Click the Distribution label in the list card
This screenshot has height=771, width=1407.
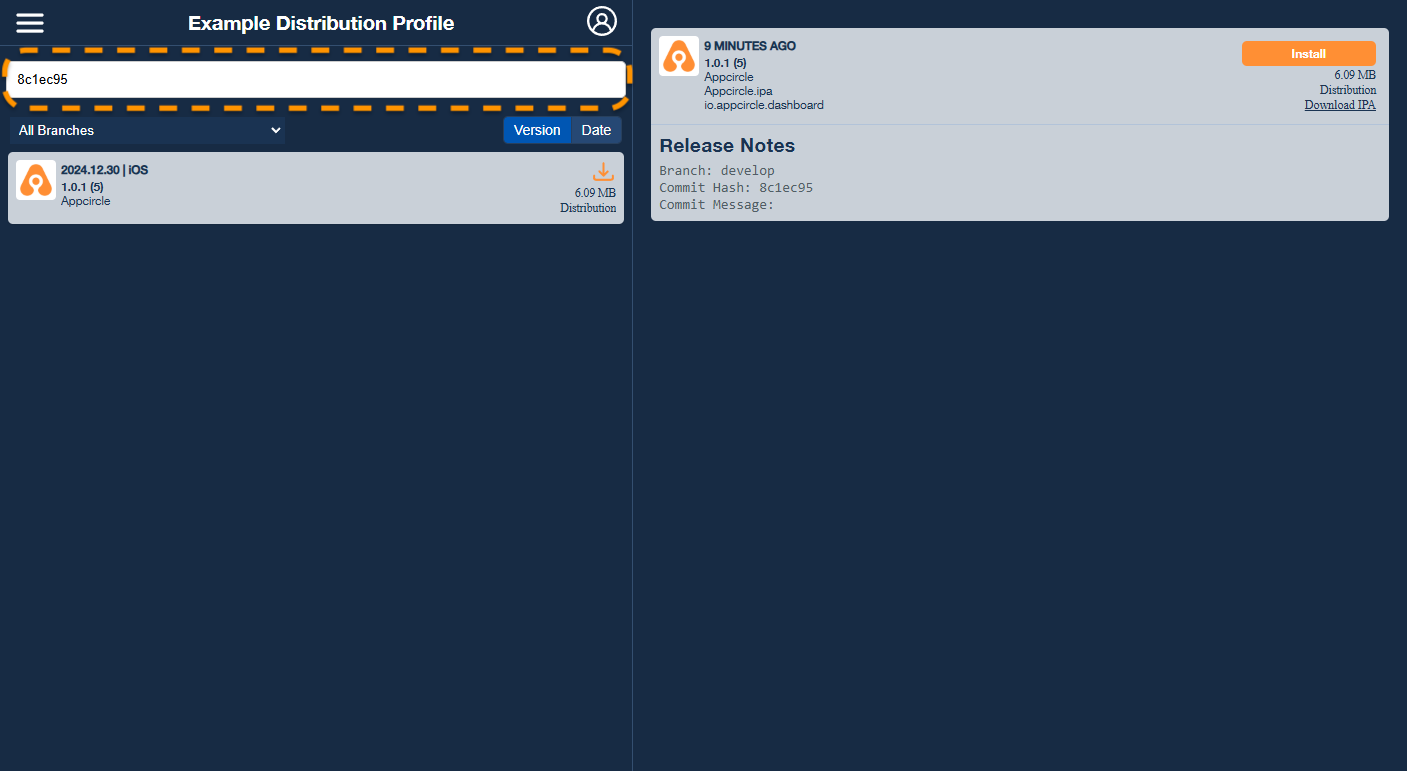pos(588,208)
